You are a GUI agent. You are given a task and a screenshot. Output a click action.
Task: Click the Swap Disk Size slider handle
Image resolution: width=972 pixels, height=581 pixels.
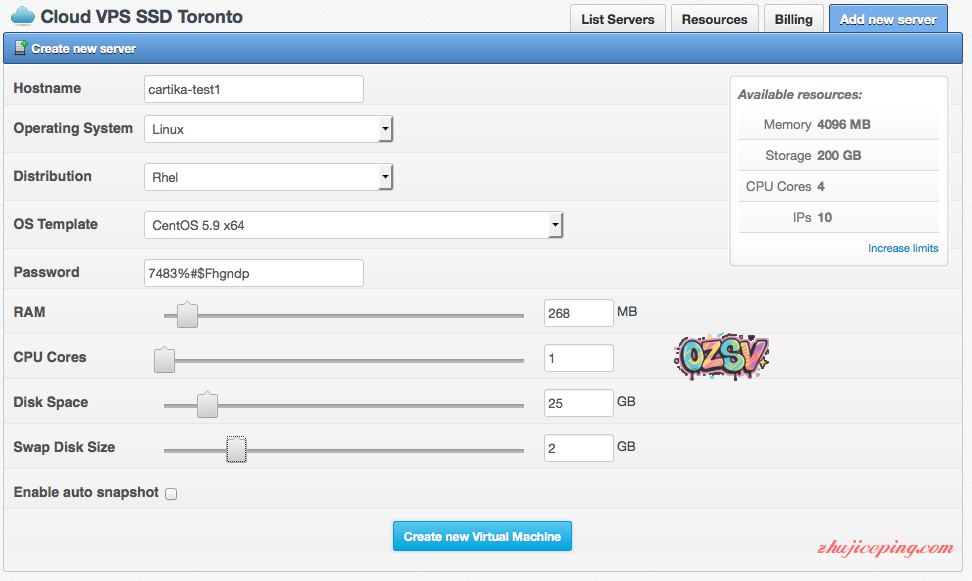point(236,450)
